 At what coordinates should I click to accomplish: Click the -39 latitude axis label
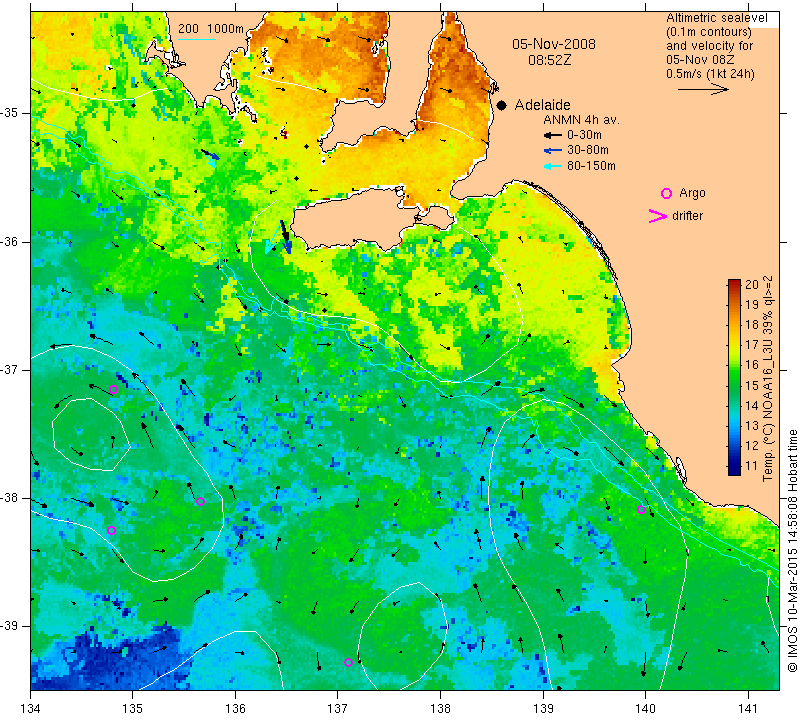point(10,626)
